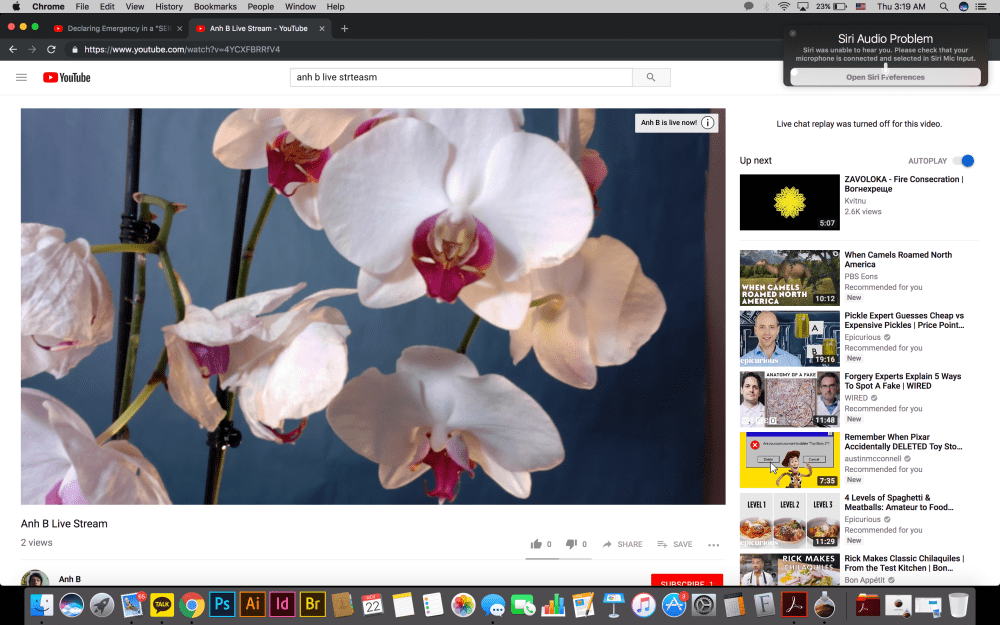This screenshot has height=625, width=1000.
Task: Click the info icon on video
Action: click(707, 123)
